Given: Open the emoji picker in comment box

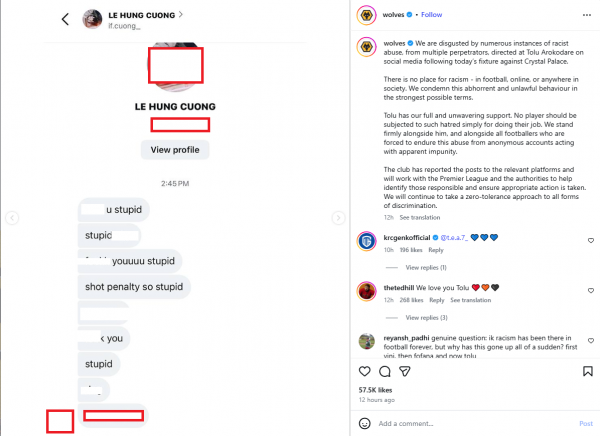Looking at the screenshot, I should (x=364, y=423).
